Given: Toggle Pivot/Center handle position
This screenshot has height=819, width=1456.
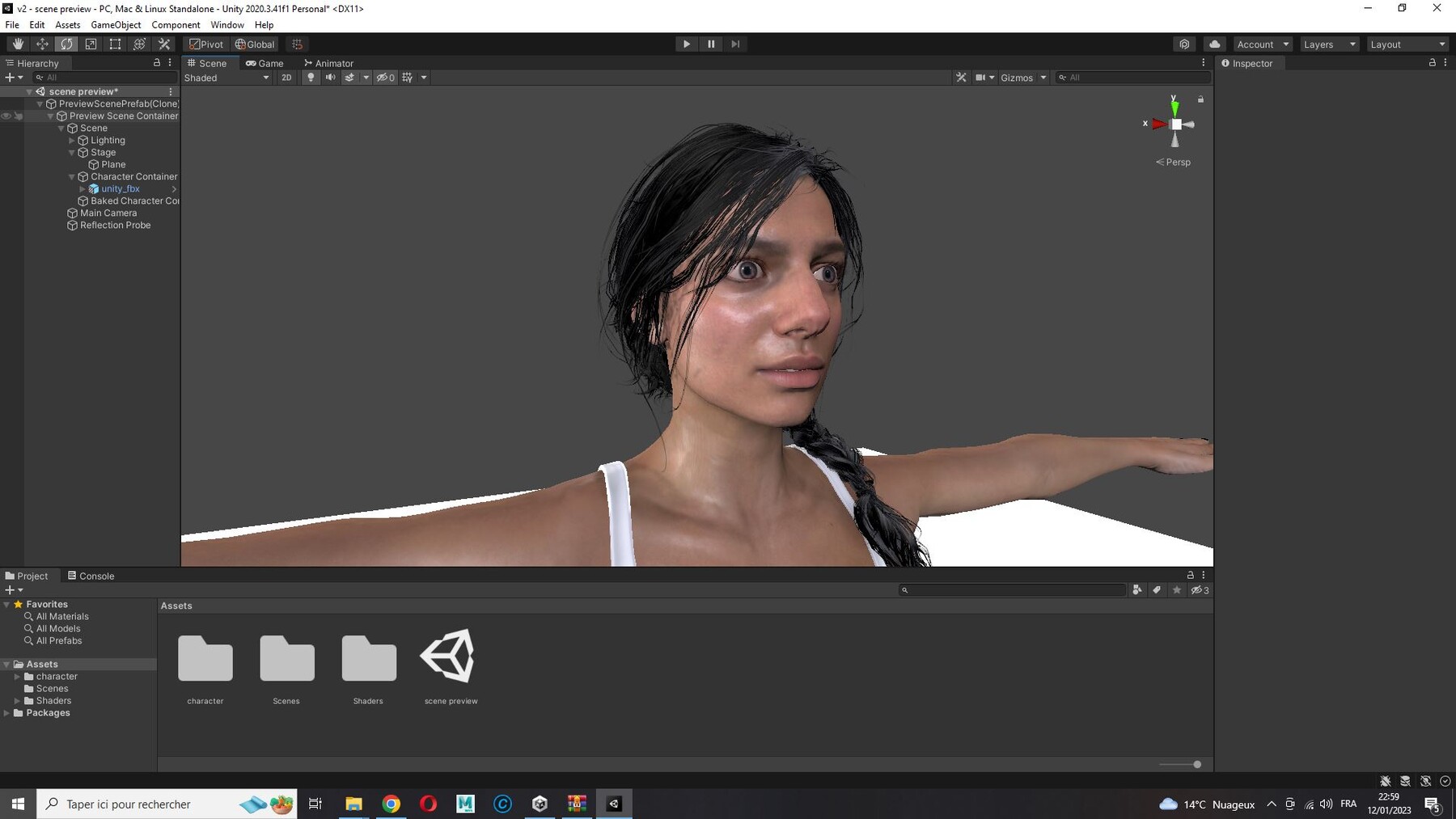Looking at the screenshot, I should coord(206,44).
